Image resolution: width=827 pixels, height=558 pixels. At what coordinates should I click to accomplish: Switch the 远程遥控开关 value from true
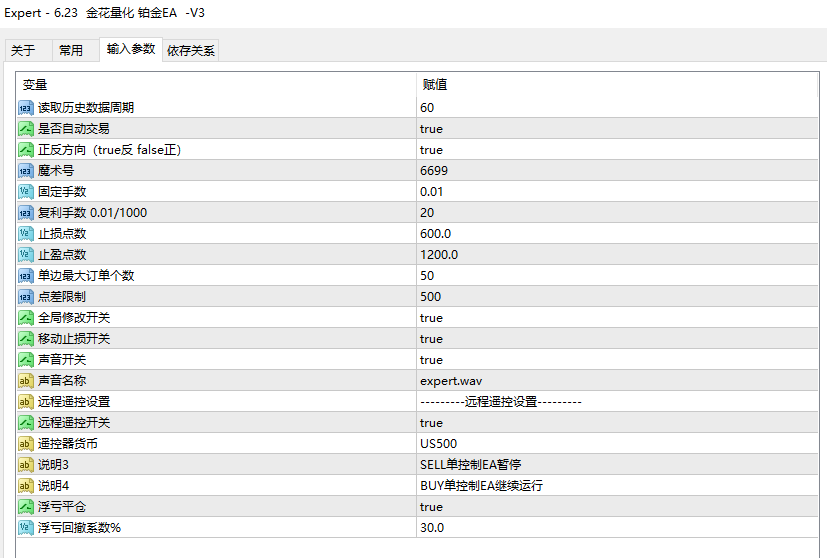pos(617,422)
